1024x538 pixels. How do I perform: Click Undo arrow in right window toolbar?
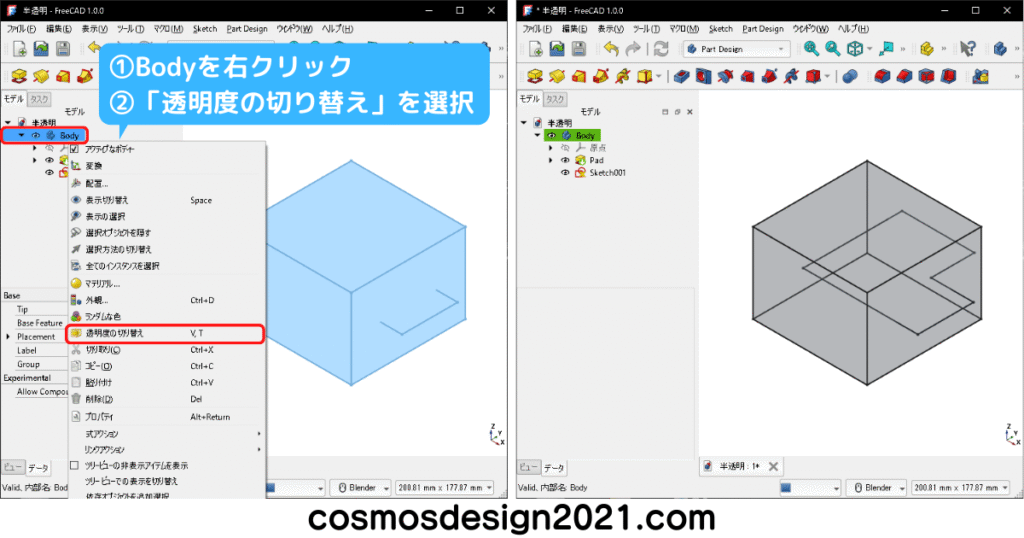point(611,49)
